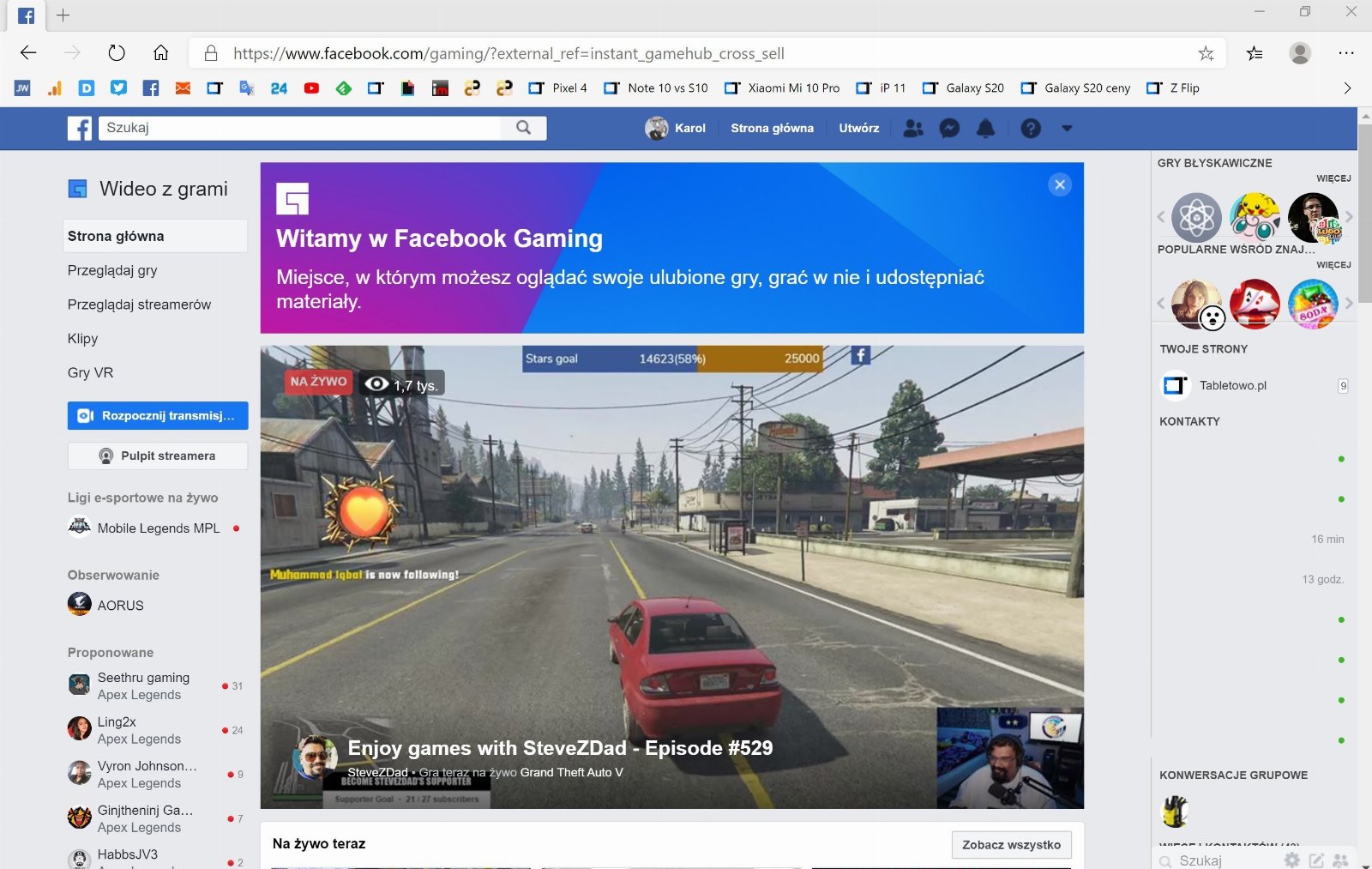Expand bookmarks overflow chevron
Screen dimensions: 1372x869
click(x=1347, y=88)
